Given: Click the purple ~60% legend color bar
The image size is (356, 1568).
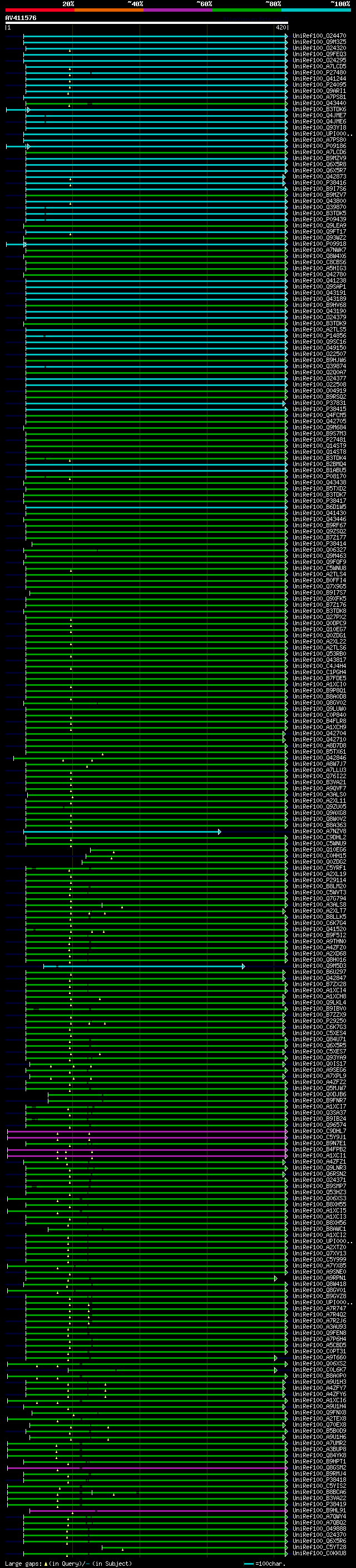Looking at the screenshot, I should [179, 11].
